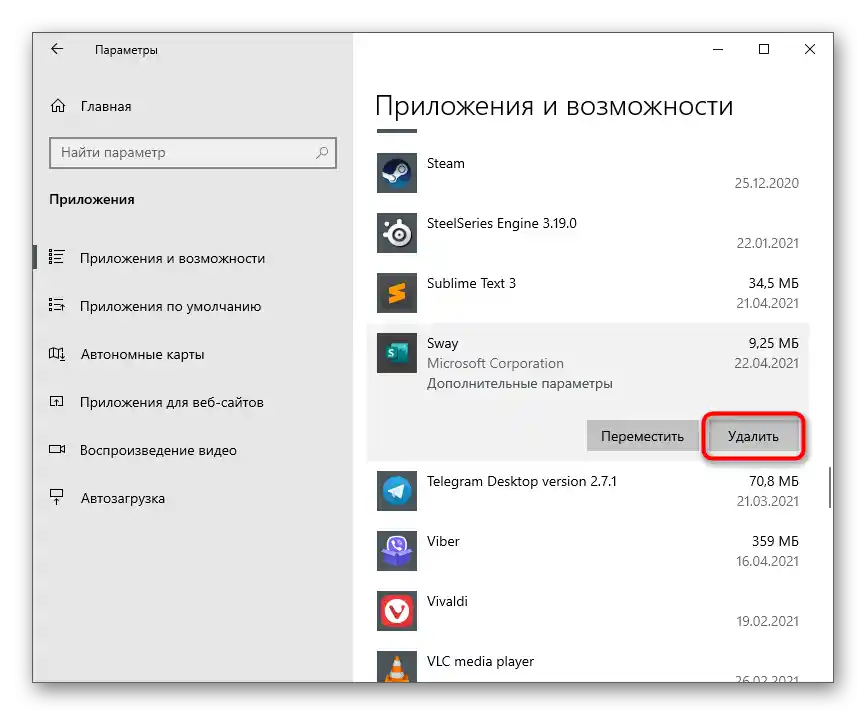Click the Переместить button
The height and width of the screenshot is (715, 866).
coord(642,436)
